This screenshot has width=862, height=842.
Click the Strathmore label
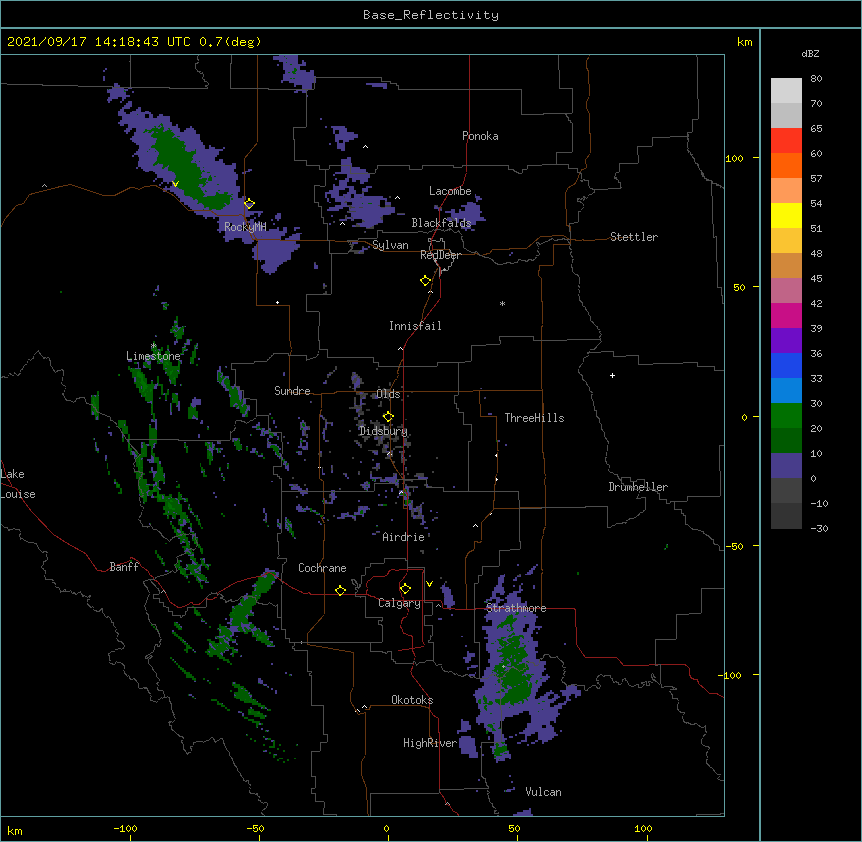516,608
